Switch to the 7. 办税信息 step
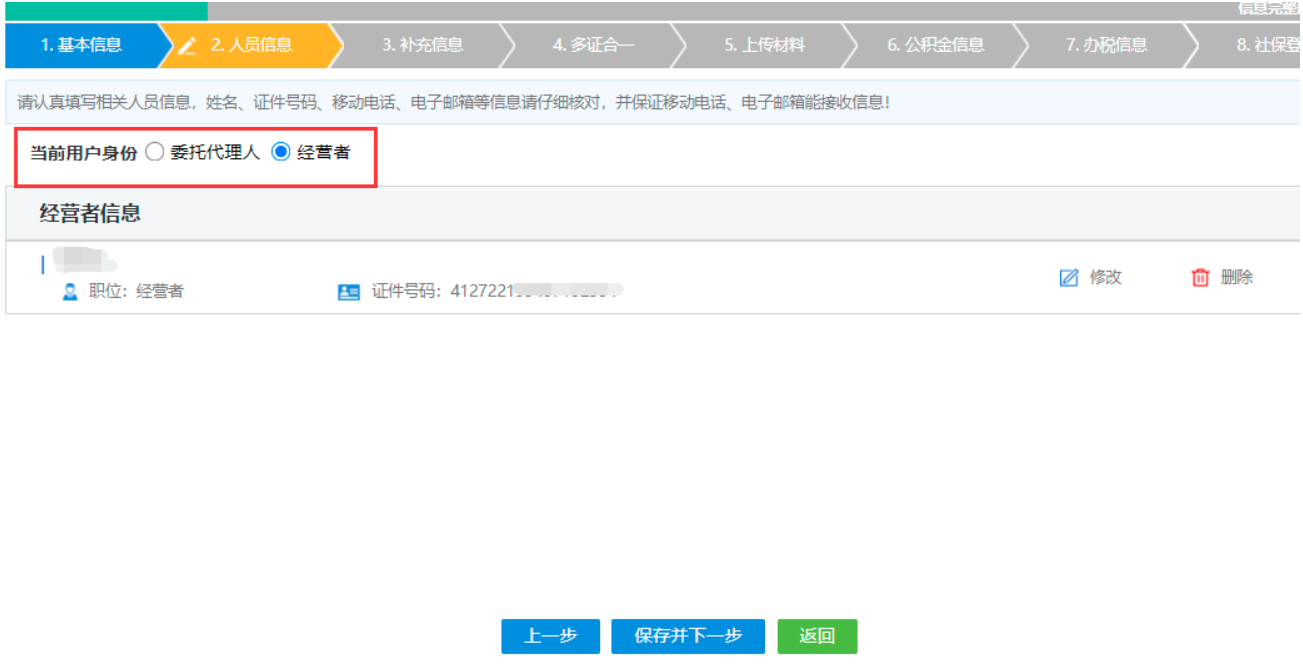 [x=1110, y=45]
